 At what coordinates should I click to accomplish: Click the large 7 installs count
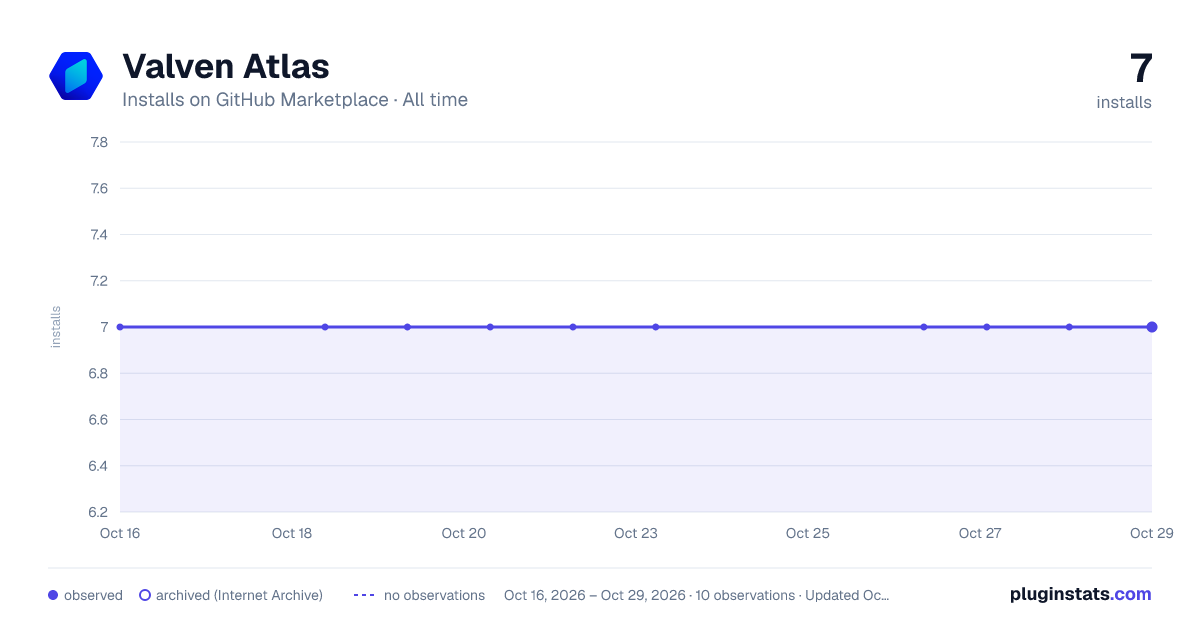click(x=1141, y=69)
